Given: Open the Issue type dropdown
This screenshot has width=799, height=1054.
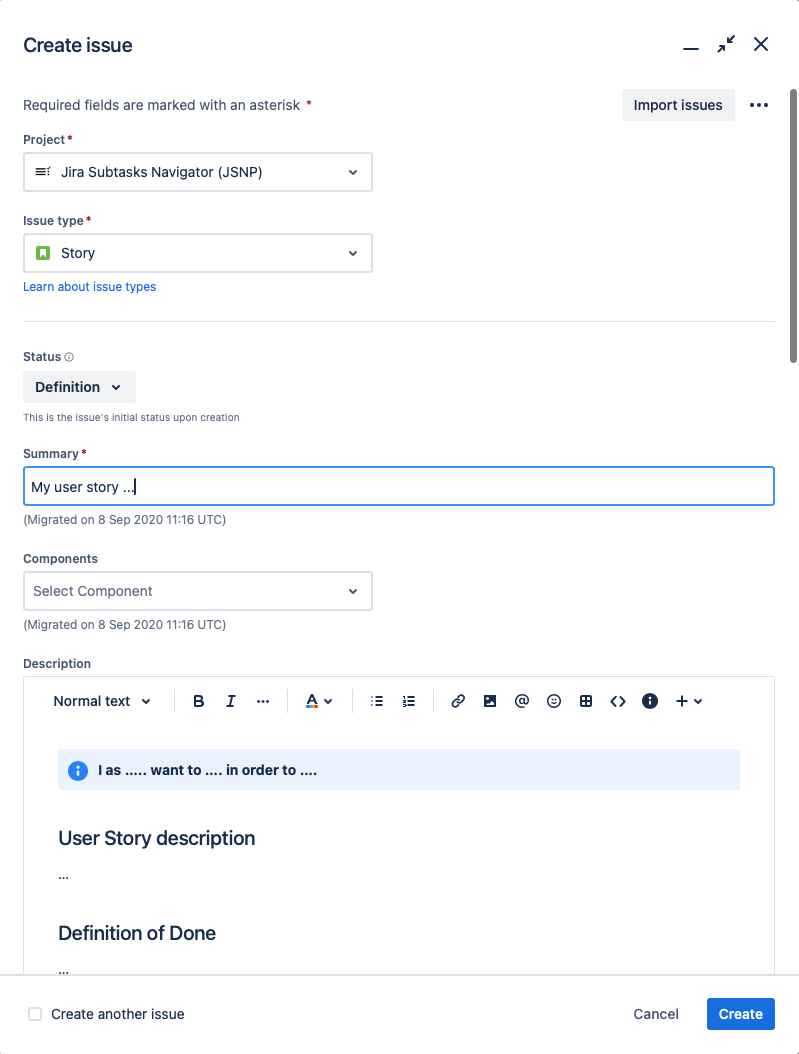Looking at the screenshot, I should tap(198, 253).
